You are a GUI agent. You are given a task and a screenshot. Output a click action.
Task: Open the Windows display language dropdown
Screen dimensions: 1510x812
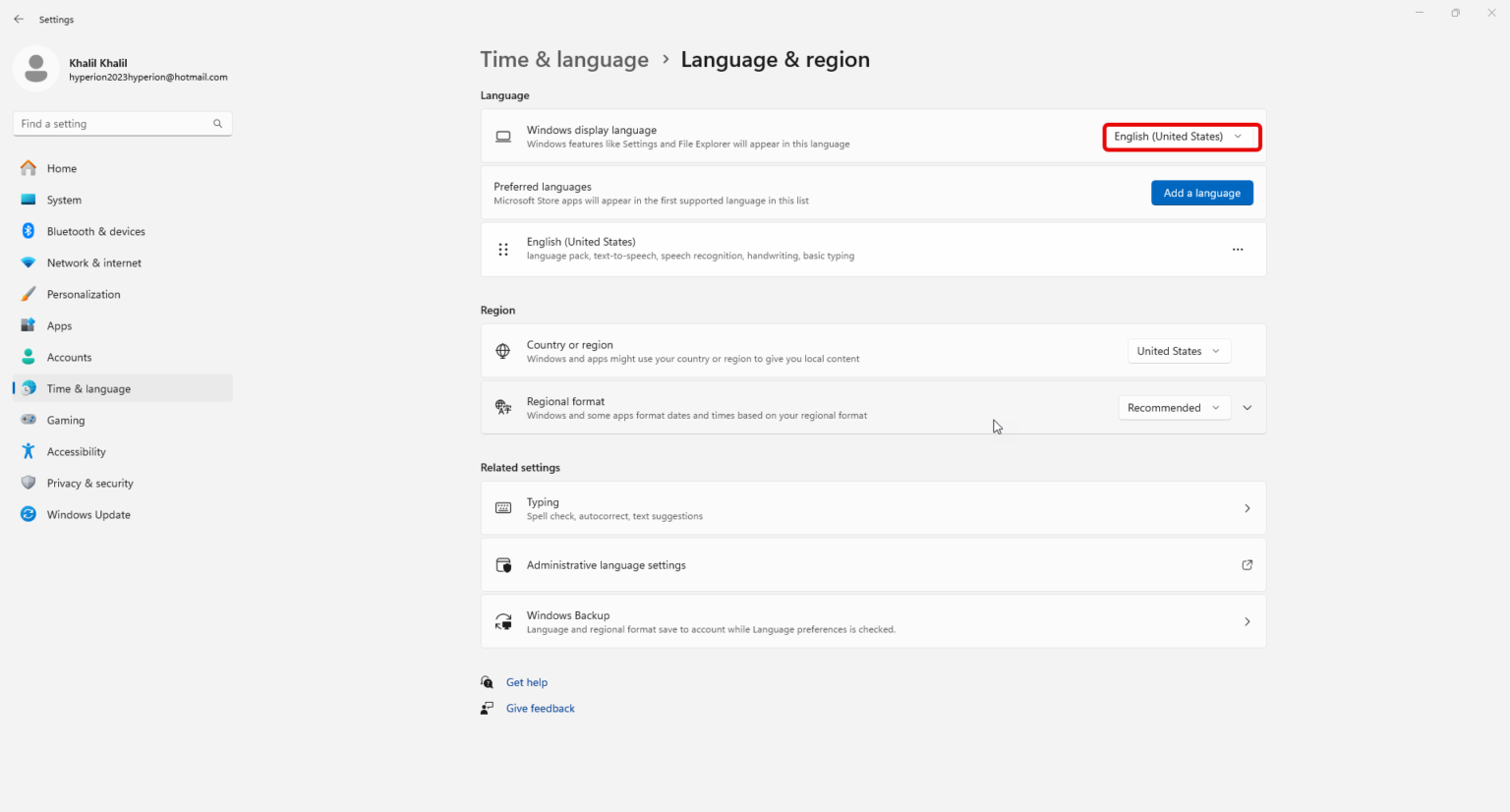[1181, 137]
